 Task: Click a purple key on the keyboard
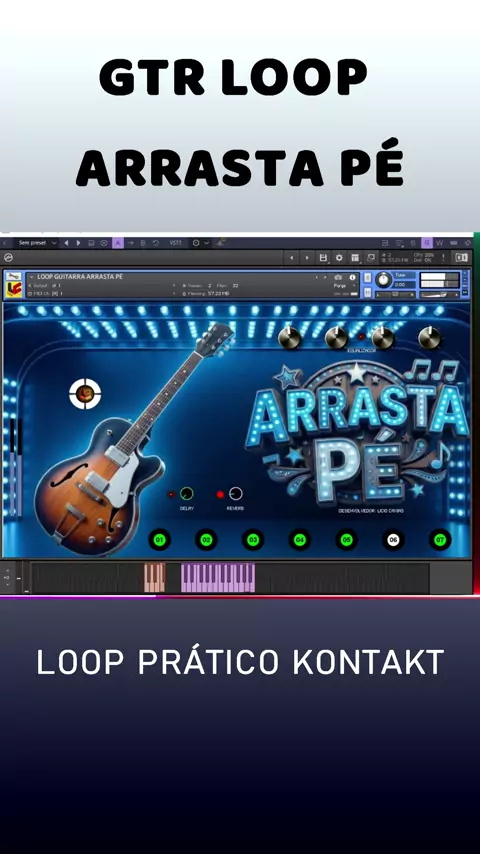tap(218, 578)
